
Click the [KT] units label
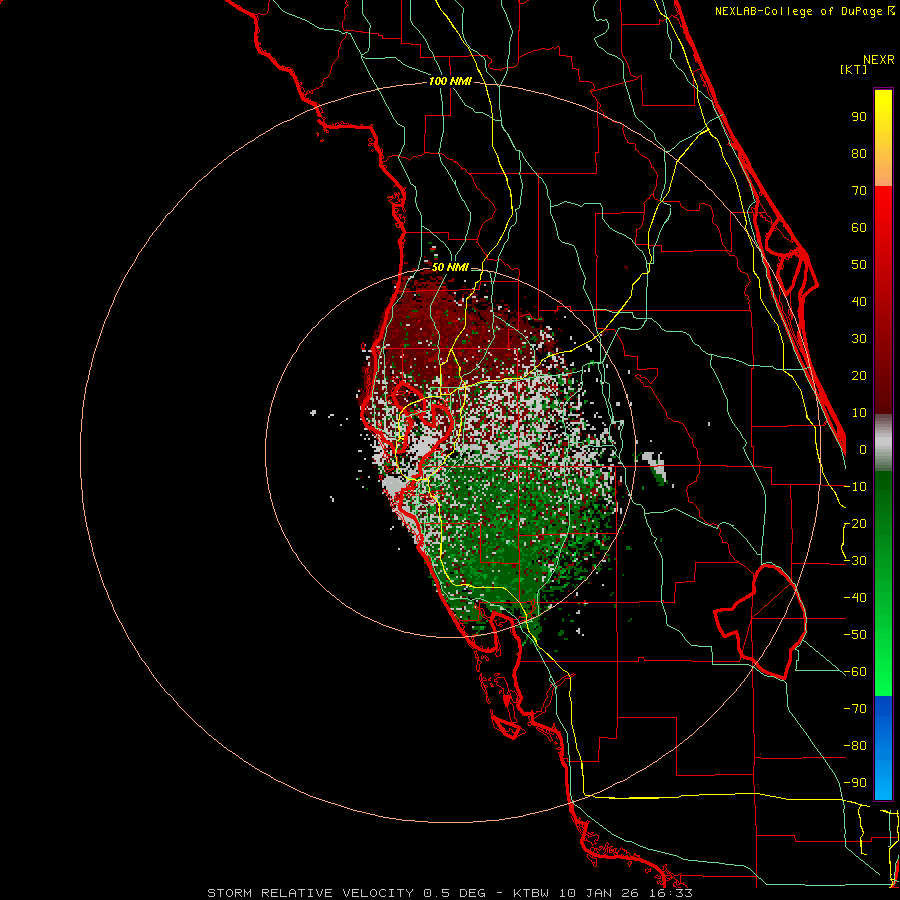pos(854,69)
